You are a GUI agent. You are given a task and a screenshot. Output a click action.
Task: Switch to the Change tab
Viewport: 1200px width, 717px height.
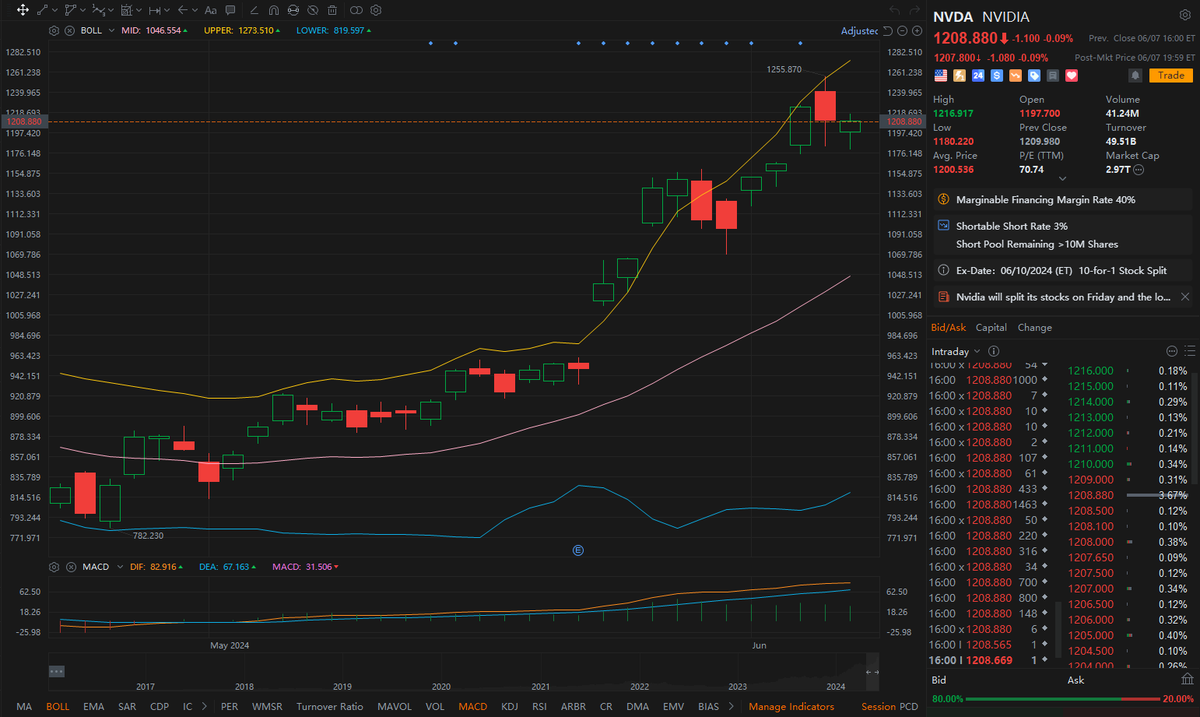(1035, 327)
